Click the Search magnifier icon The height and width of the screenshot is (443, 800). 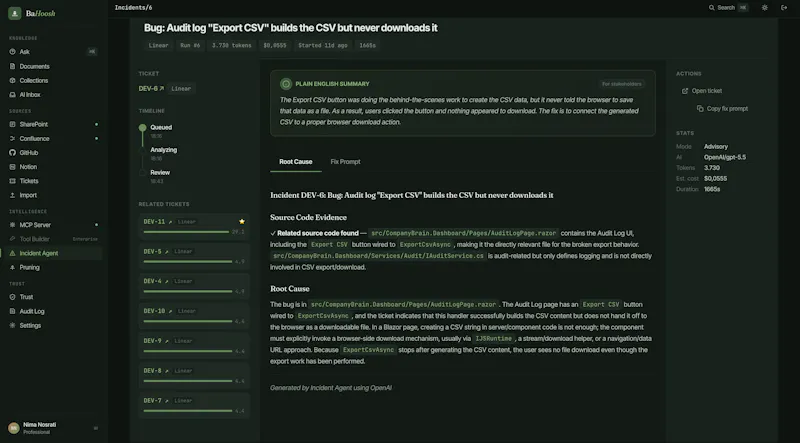point(712,8)
